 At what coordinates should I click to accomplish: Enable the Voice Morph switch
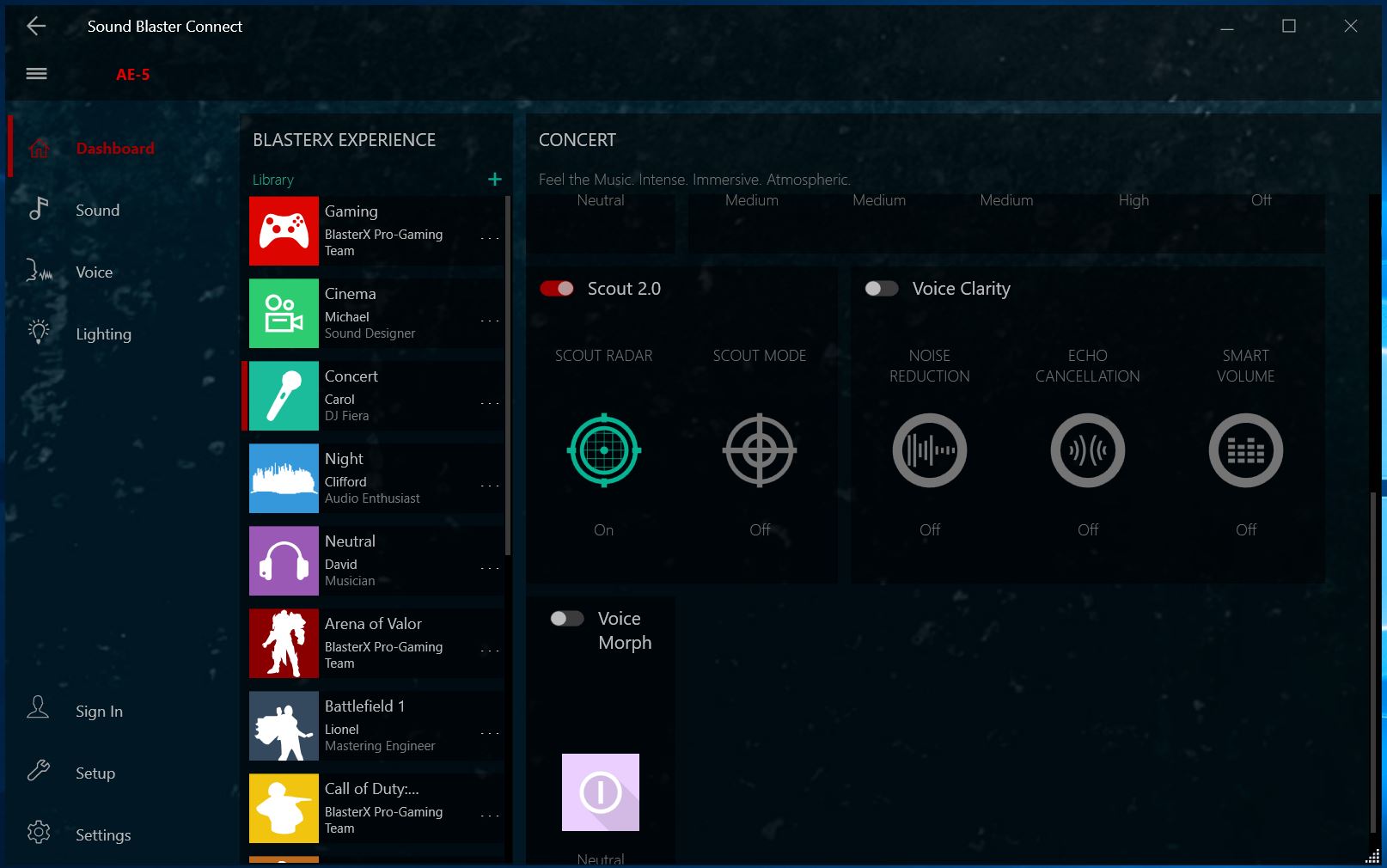(567, 619)
